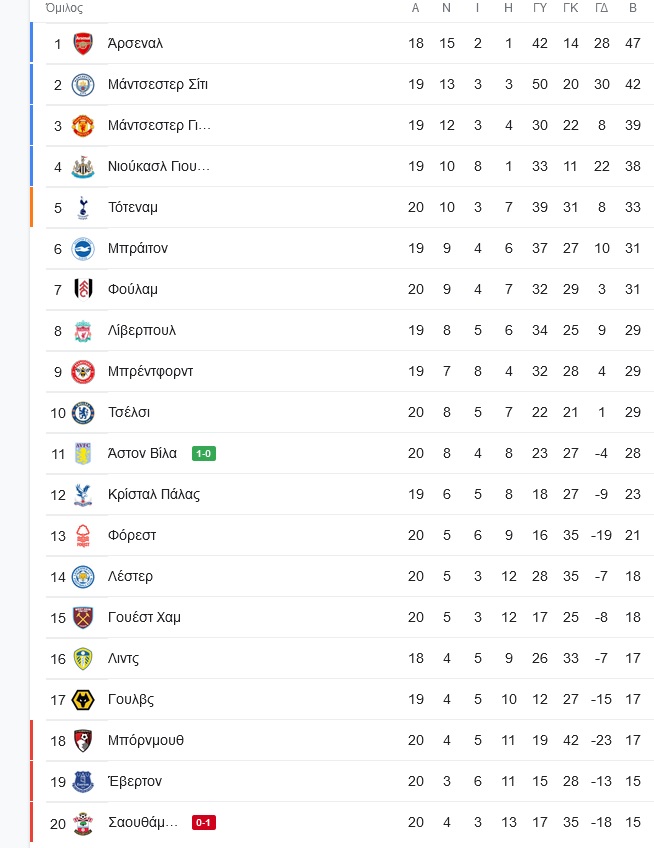Open the Μπρέντφορντ team link
This screenshot has height=848, width=654.
tap(150, 372)
